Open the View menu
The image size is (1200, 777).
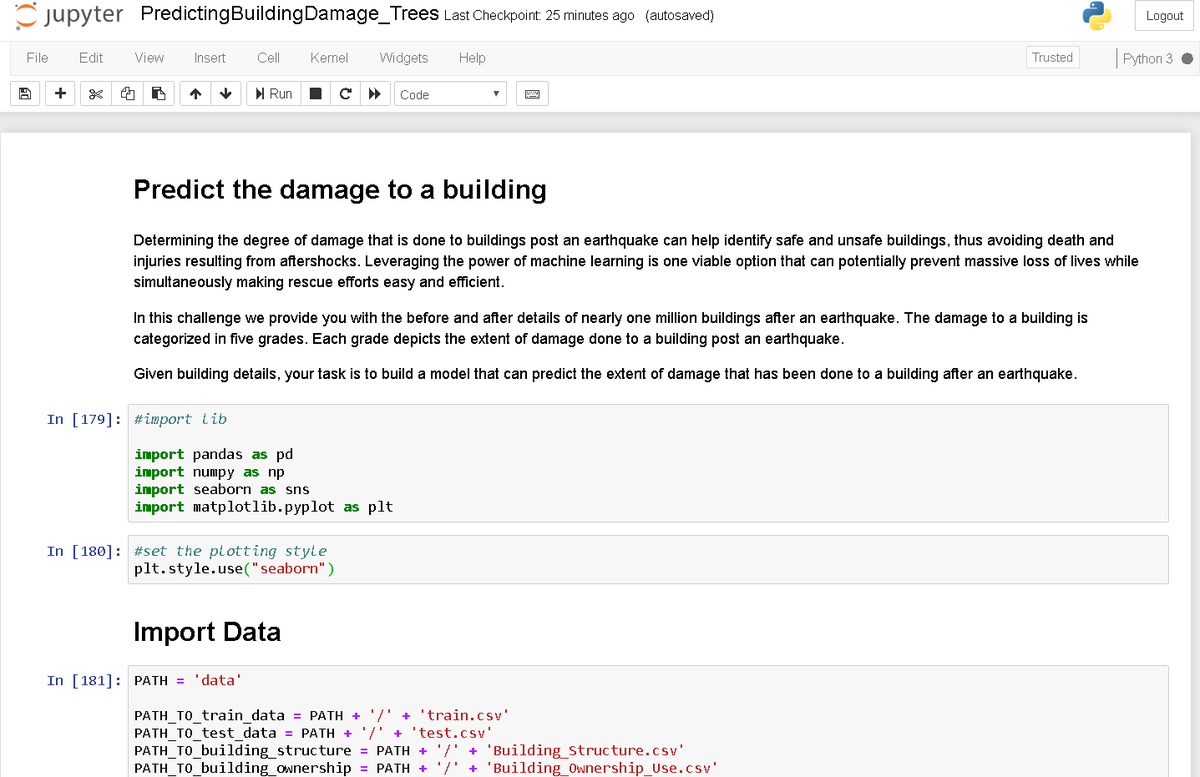[149, 58]
